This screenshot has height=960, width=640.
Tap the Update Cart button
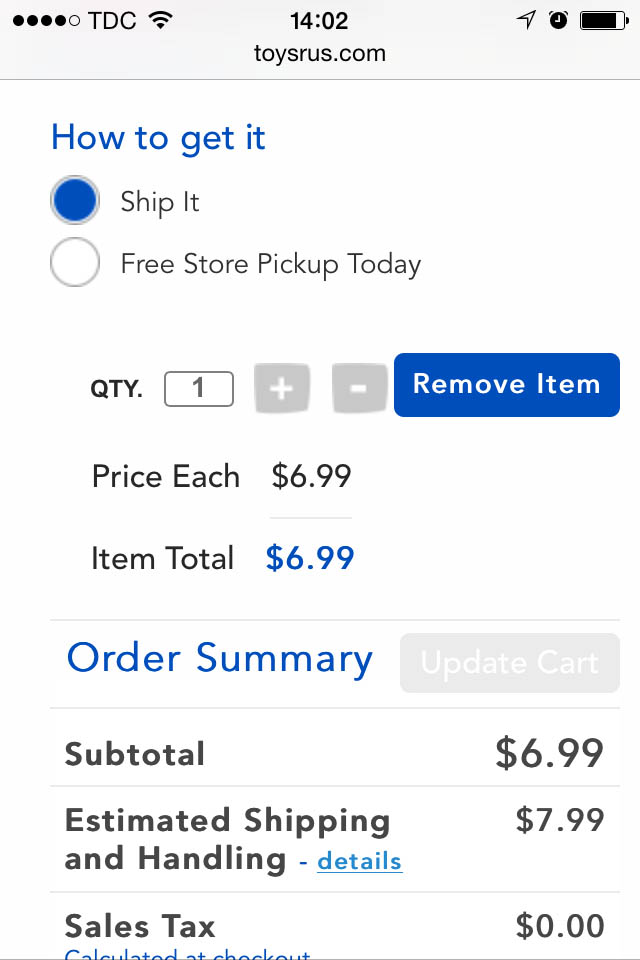pyautogui.click(x=510, y=662)
